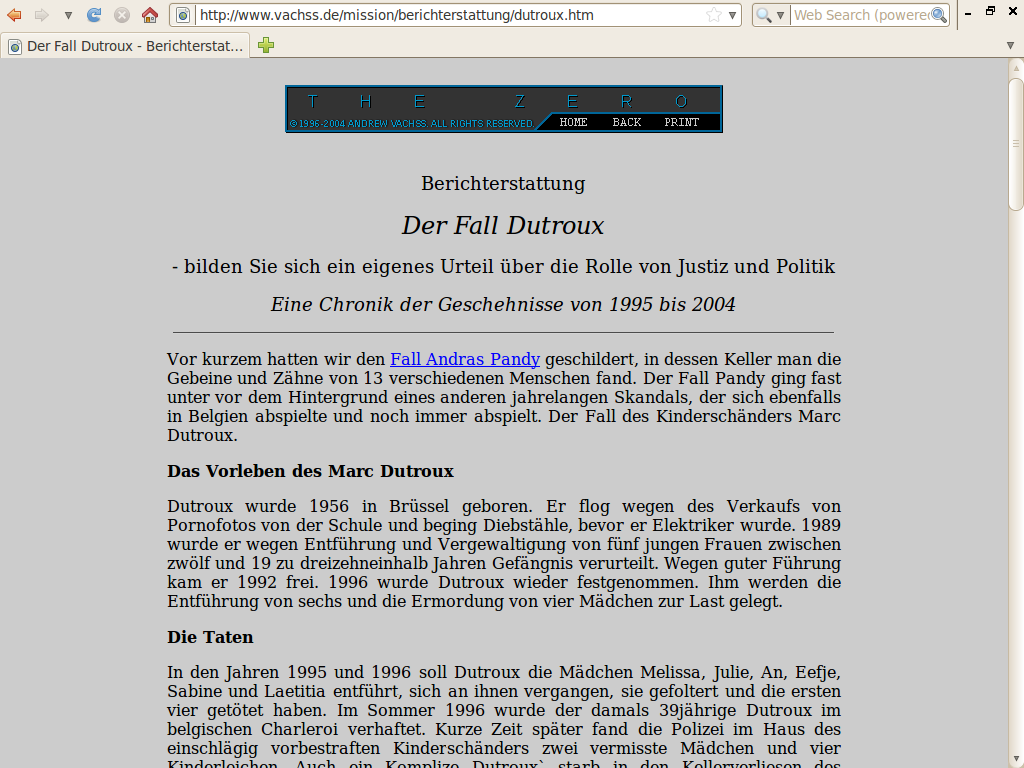Viewport: 1024px width, 768px height.
Task: Click BACK in The Zero banner
Action: tap(627, 122)
